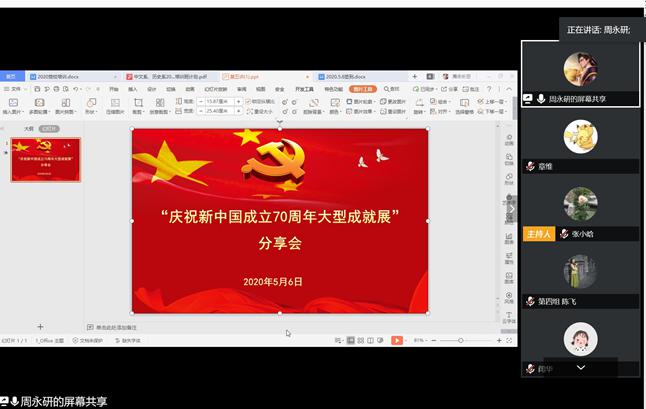Click the Find (查找) search button
The height and width of the screenshot is (409, 646).
click(x=391, y=89)
